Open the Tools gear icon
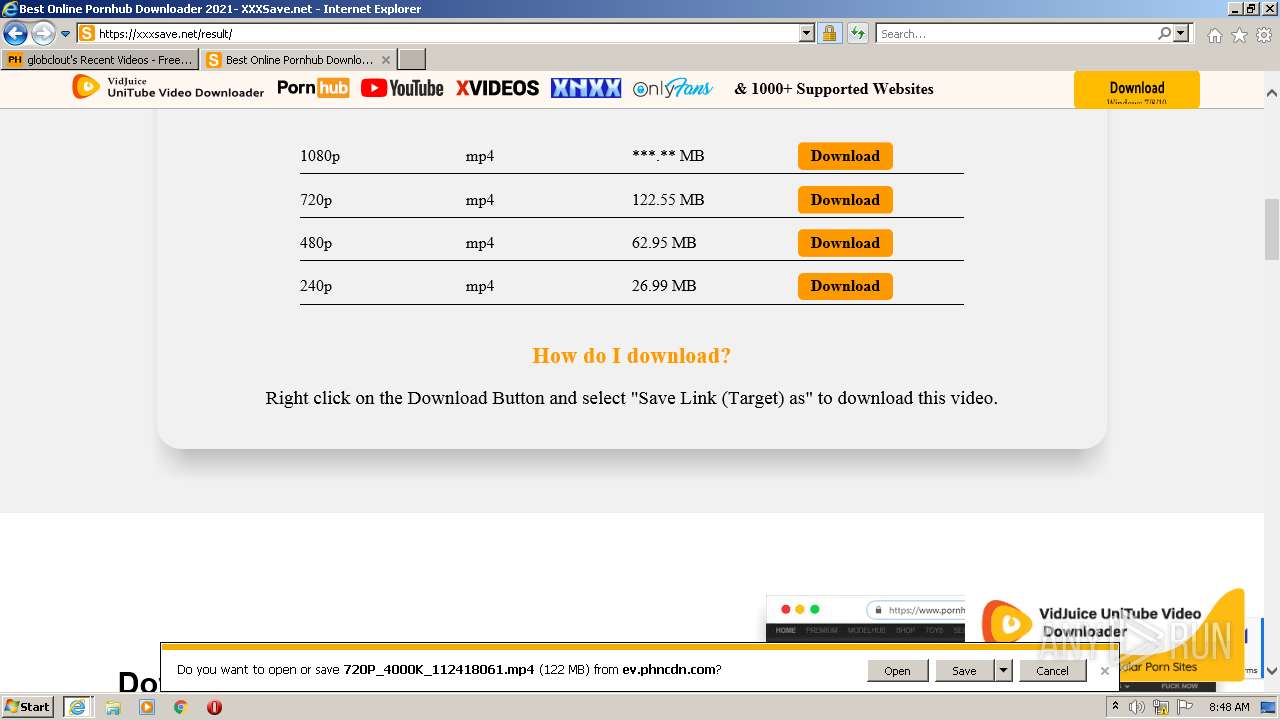Screen dimensions: 1280x720 1264,35
